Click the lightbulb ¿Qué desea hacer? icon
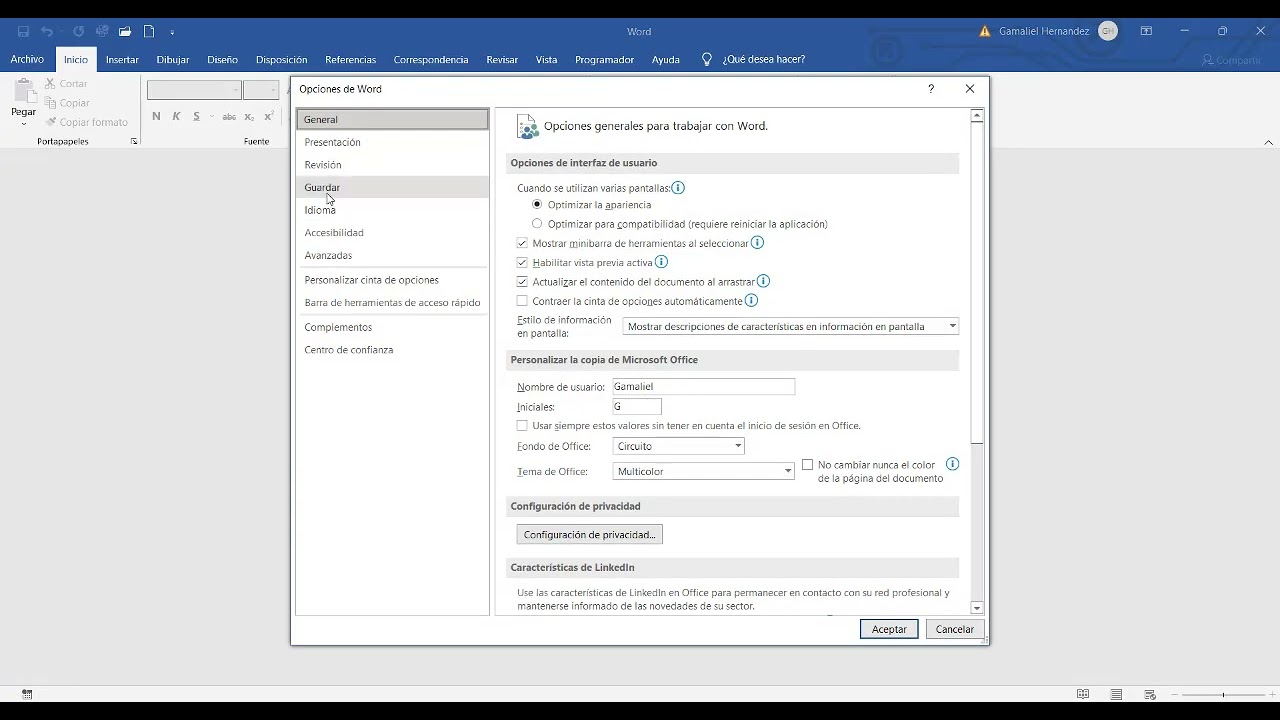The image size is (1280, 720). [x=707, y=60]
